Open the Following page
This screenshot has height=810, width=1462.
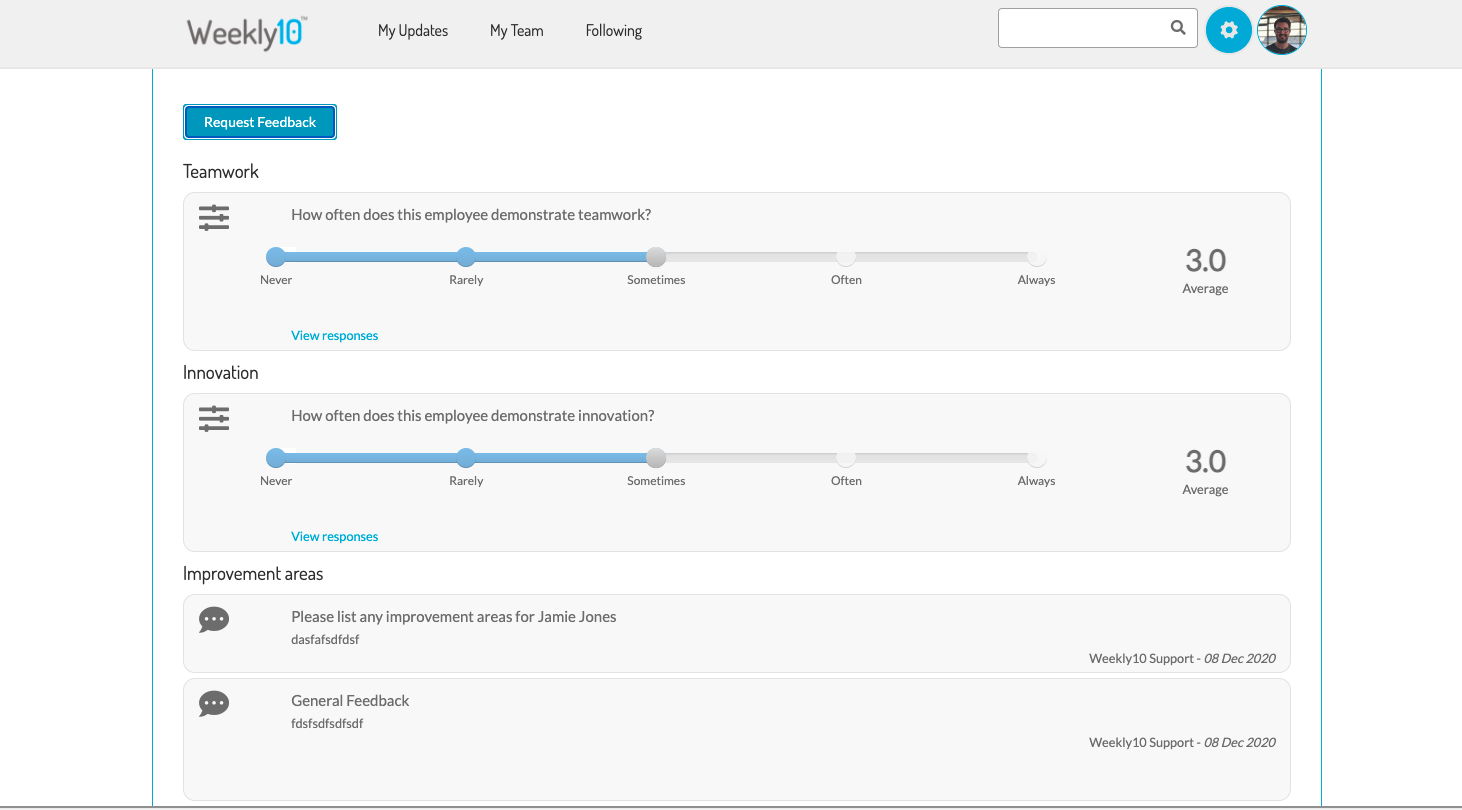pos(613,31)
